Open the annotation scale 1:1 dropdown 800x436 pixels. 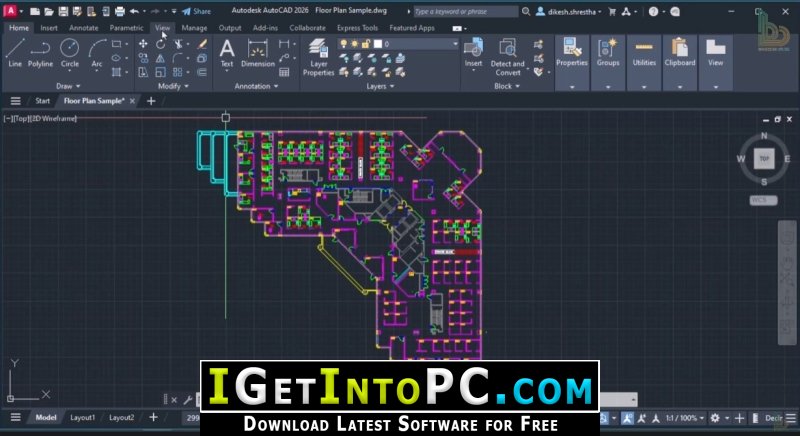click(x=686, y=418)
